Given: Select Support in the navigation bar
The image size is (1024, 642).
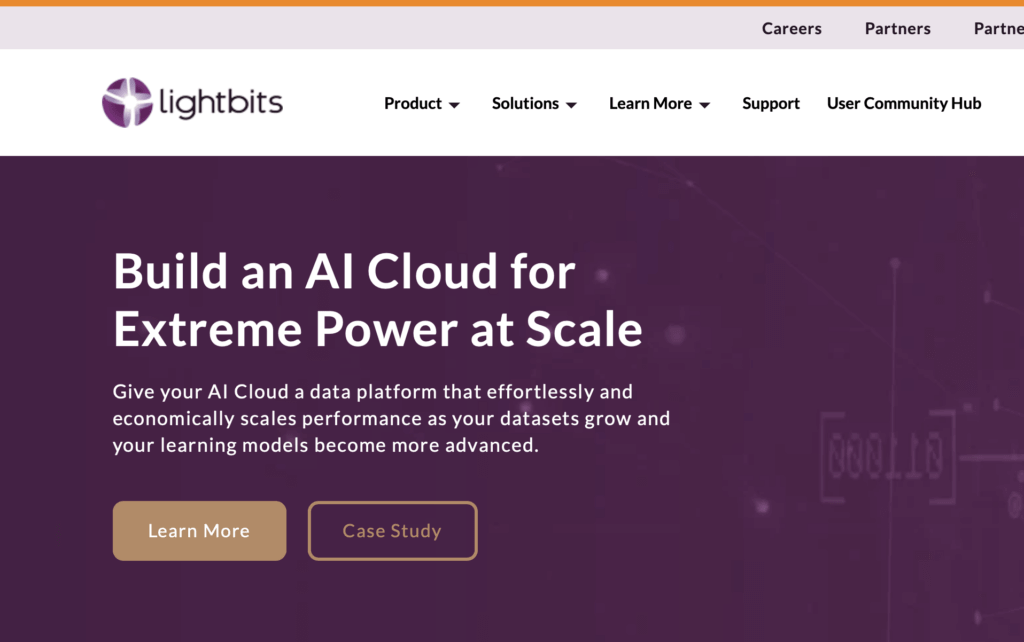Looking at the screenshot, I should coord(770,103).
